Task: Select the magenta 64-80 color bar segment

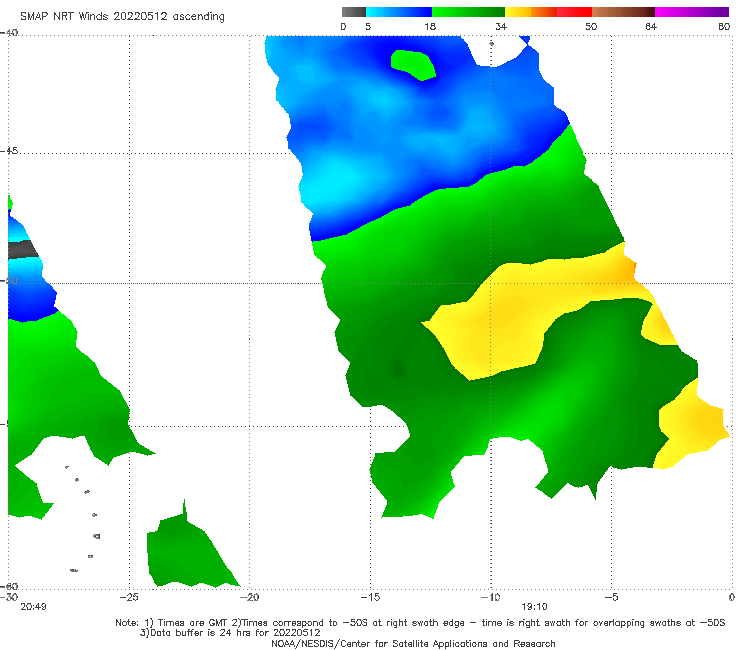Action: coord(692,12)
